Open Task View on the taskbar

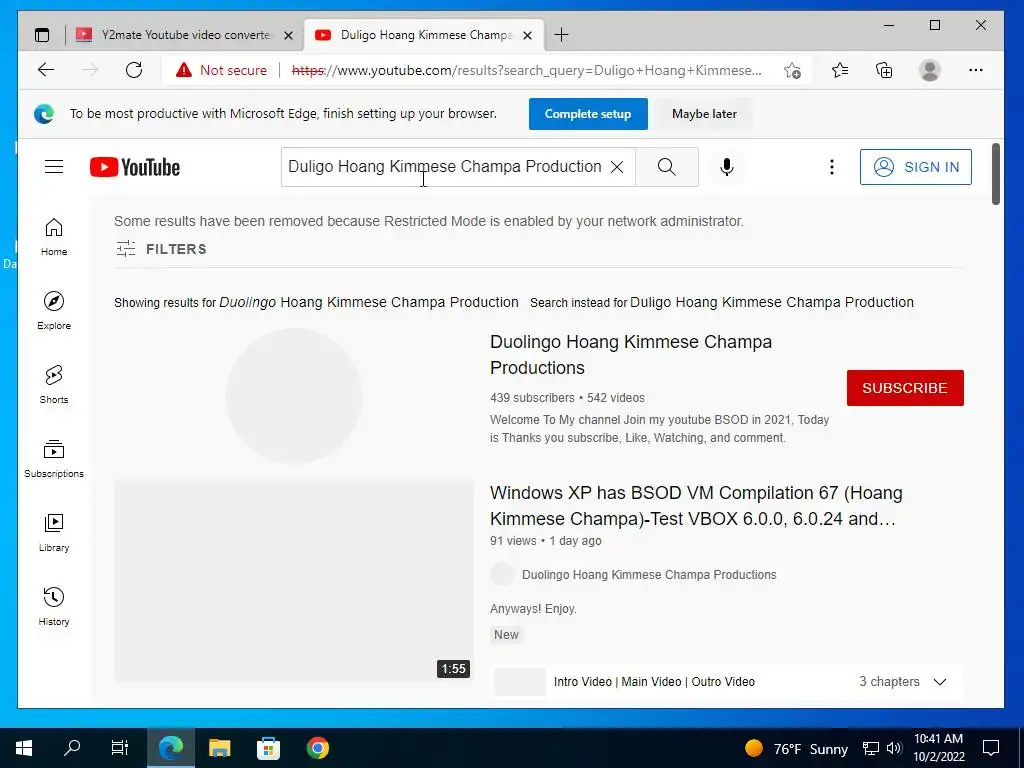(x=120, y=748)
